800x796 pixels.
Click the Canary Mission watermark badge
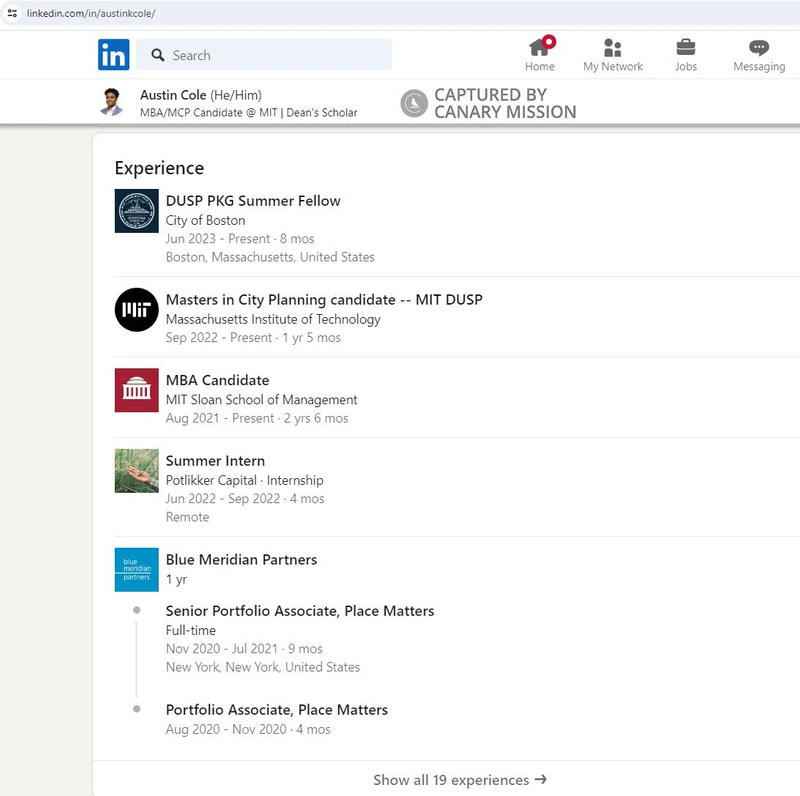pos(414,103)
